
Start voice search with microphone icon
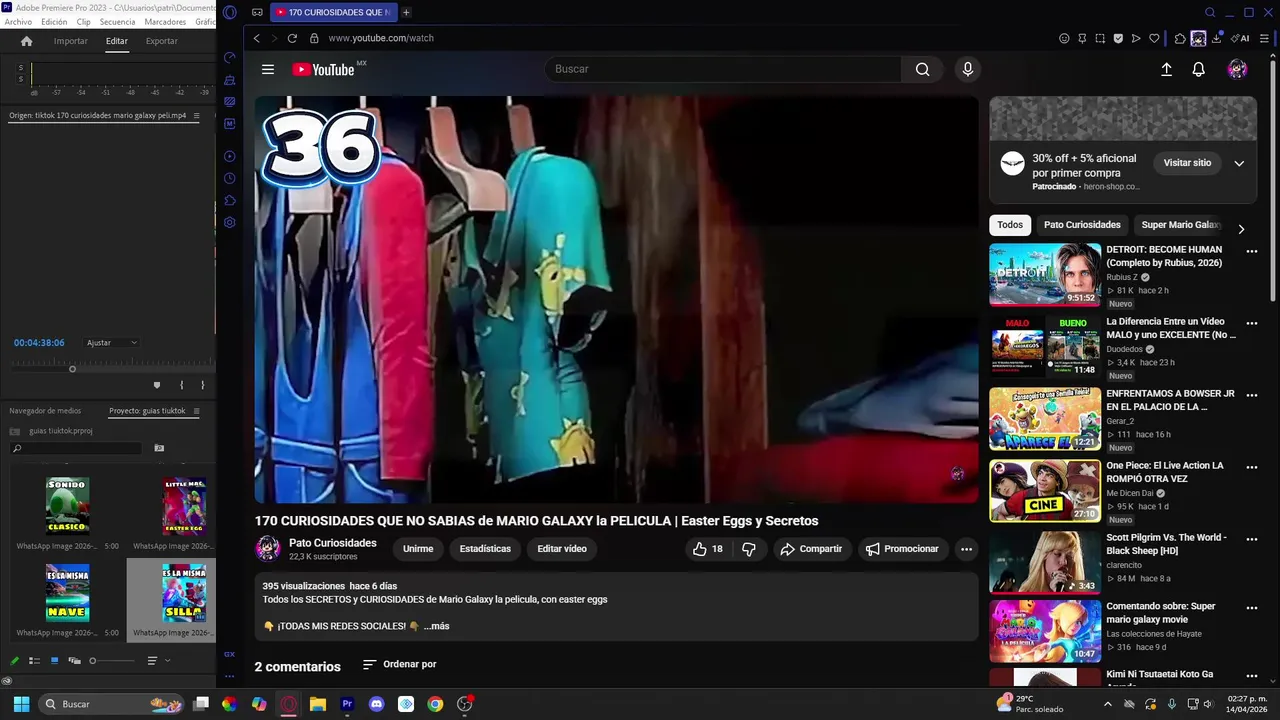click(967, 69)
